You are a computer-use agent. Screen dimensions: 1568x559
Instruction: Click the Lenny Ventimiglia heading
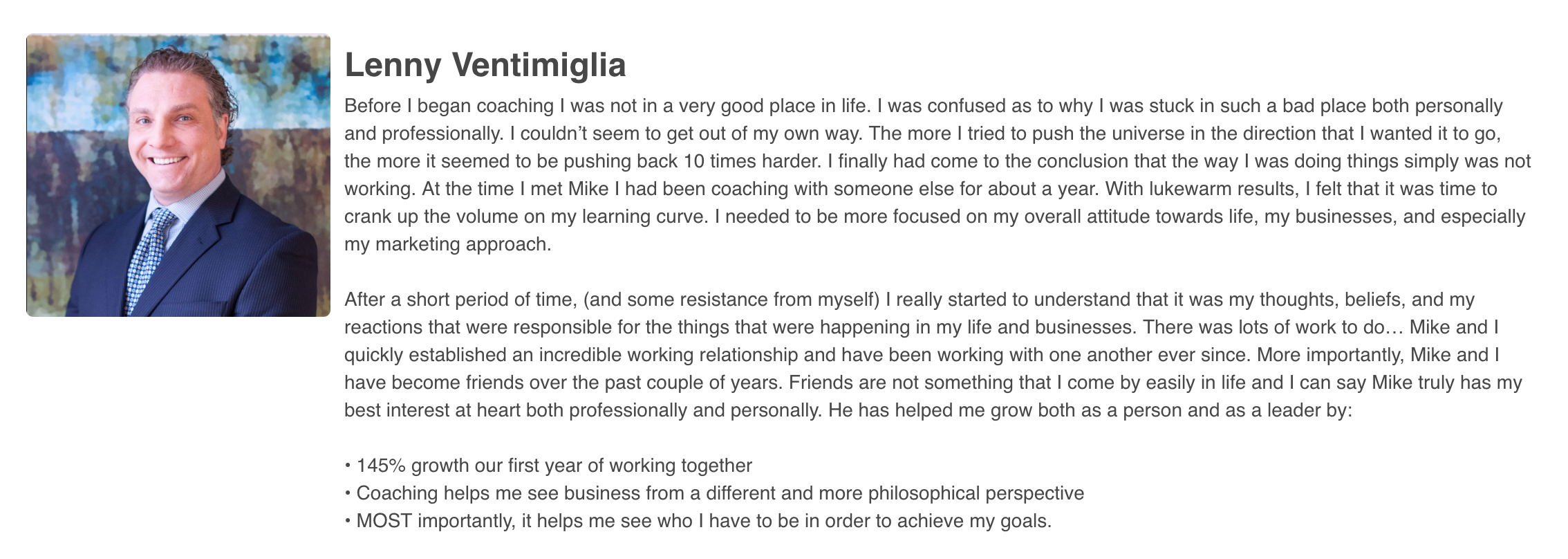[x=485, y=65]
